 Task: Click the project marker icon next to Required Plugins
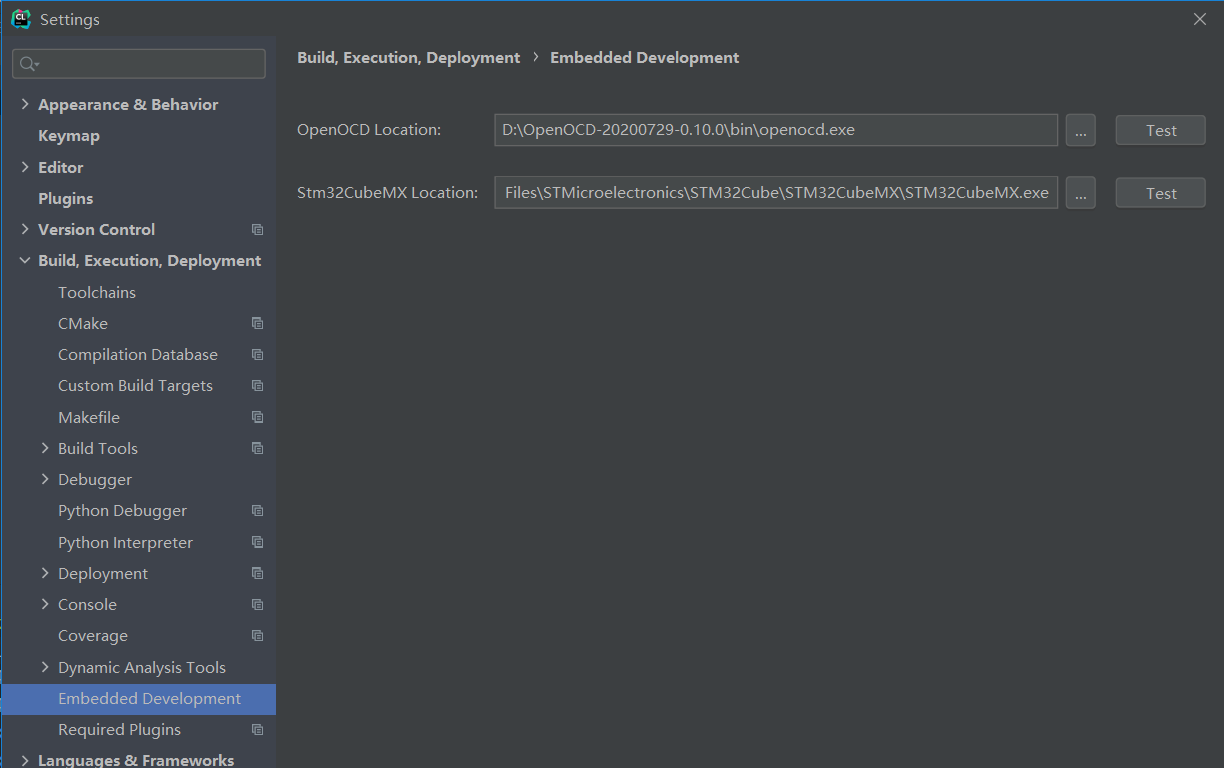coord(257,730)
